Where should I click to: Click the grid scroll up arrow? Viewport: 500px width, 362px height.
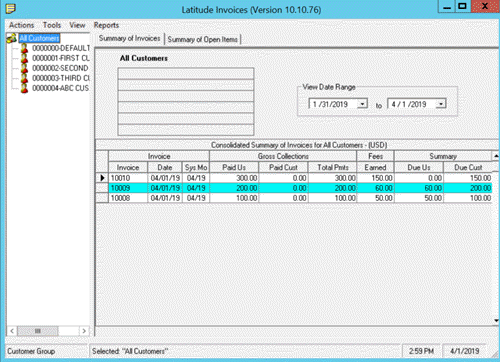tap(496, 156)
